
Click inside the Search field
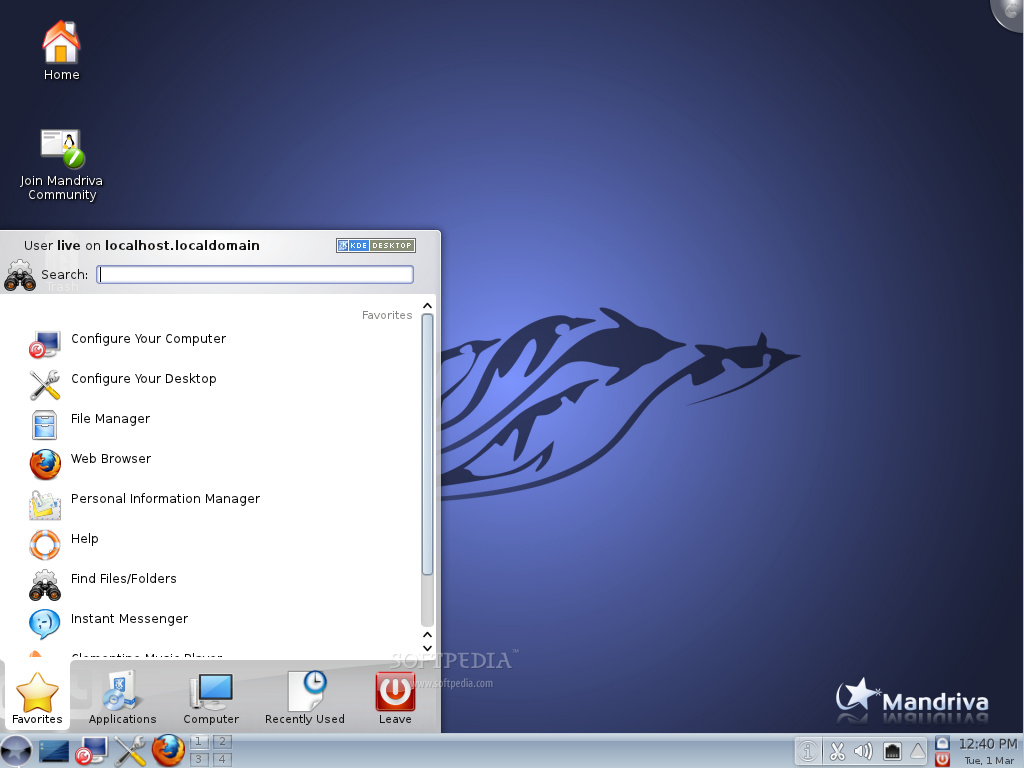(255, 274)
